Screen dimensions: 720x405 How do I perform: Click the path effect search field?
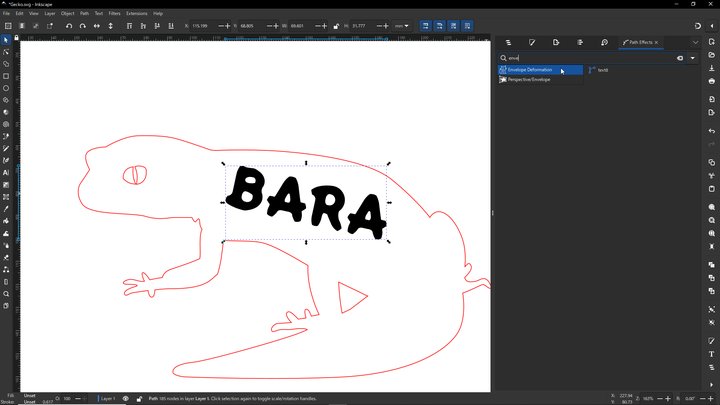(x=590, y=58)
